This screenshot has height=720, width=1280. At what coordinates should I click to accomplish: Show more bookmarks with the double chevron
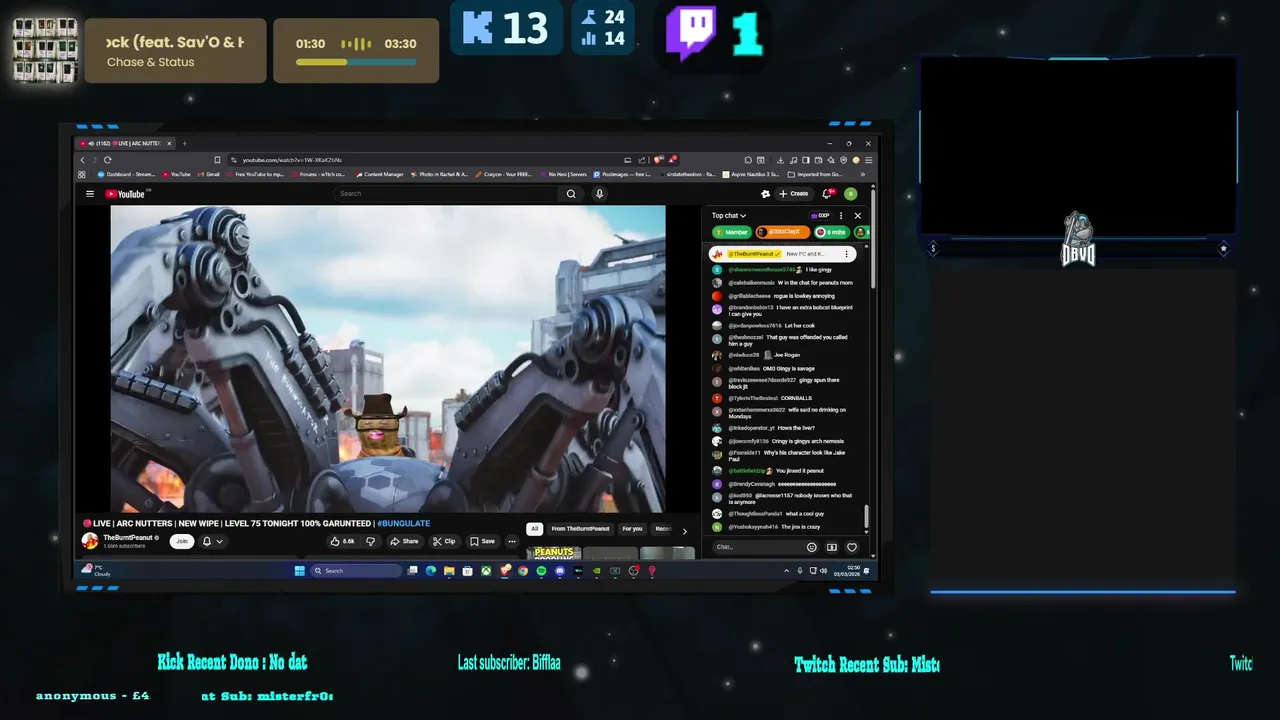point(862,174)
